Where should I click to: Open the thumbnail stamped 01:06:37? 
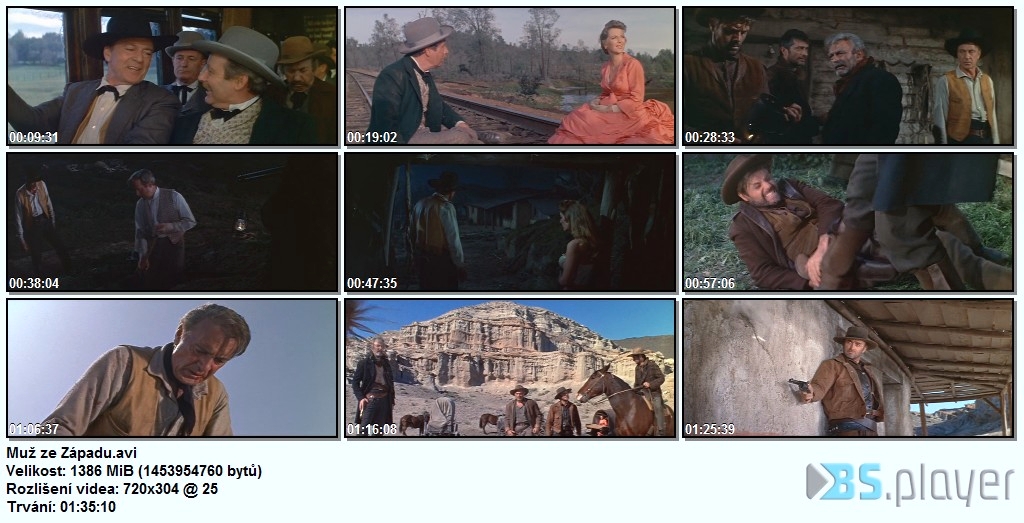pyautogui.click(x=172, y=368)
